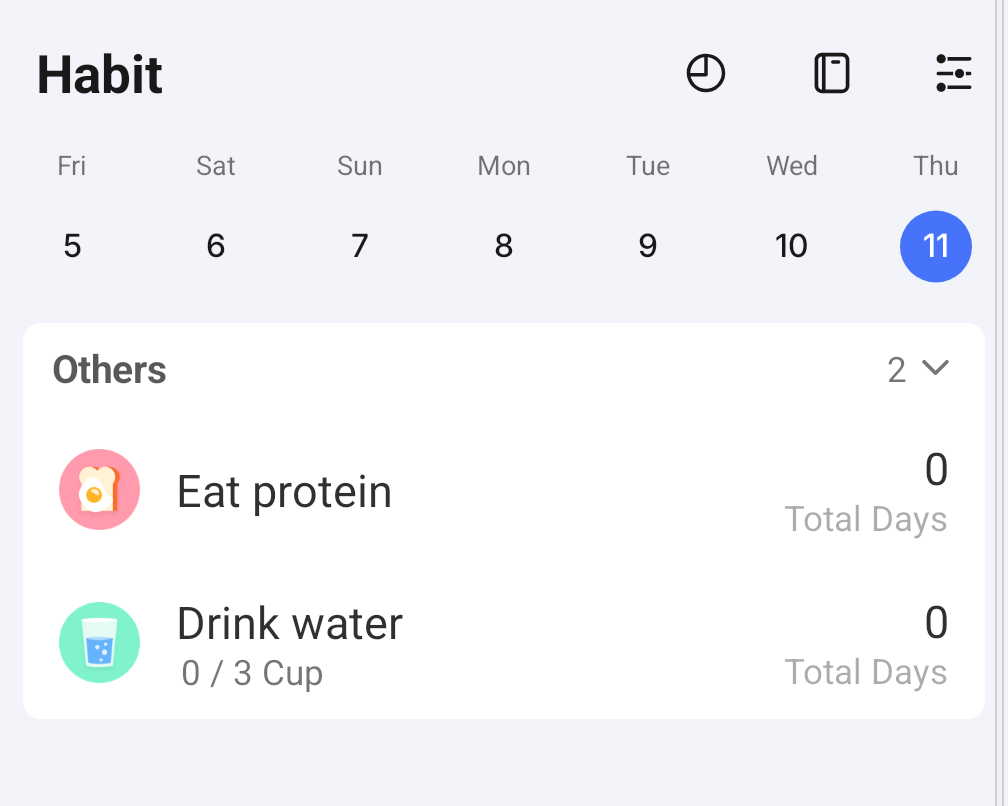The height and width of the screenshot is (806, 1008).
Task: Open the habit statistics pie chart icon
Action: (x=705, y=74)
